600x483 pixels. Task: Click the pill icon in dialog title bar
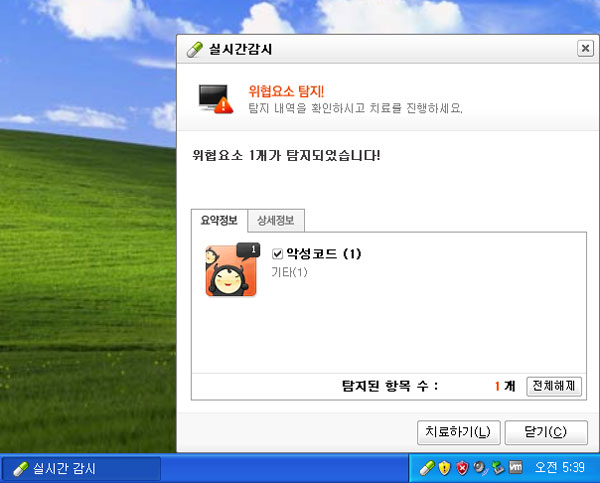point(194,48)
